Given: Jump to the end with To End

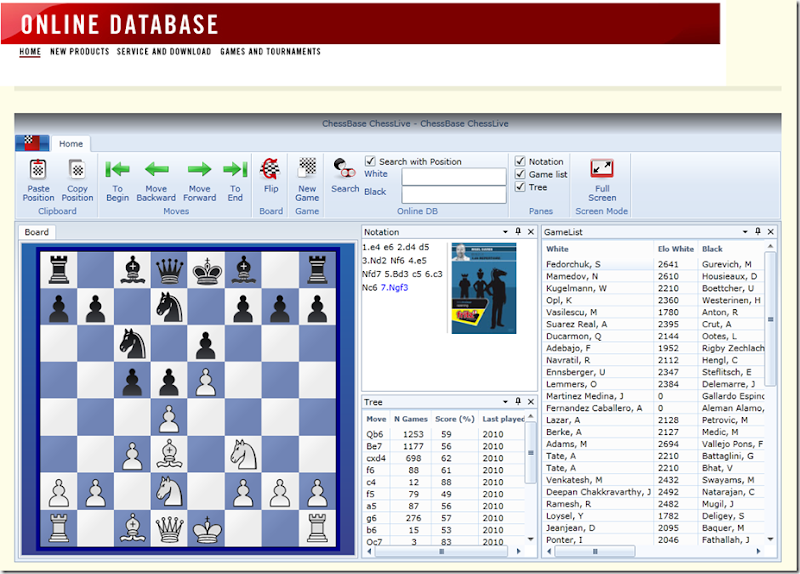Looking at the screenshot, I should [x=235, y=170].
